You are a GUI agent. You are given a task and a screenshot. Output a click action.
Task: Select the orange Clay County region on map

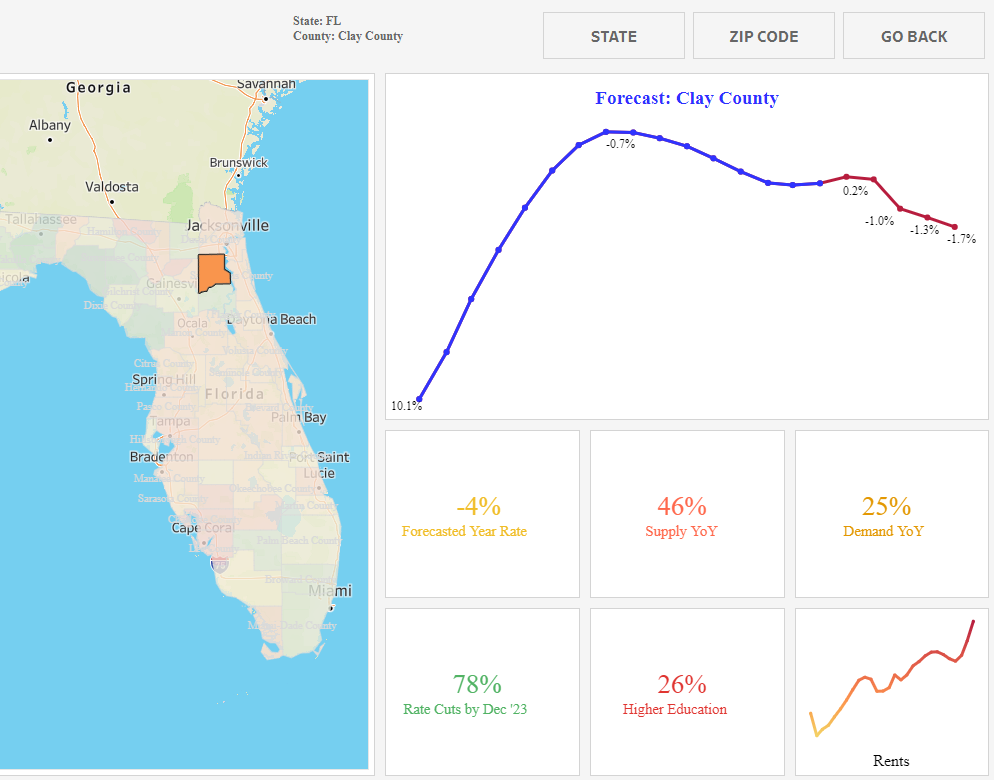click(x=213, y=272)
